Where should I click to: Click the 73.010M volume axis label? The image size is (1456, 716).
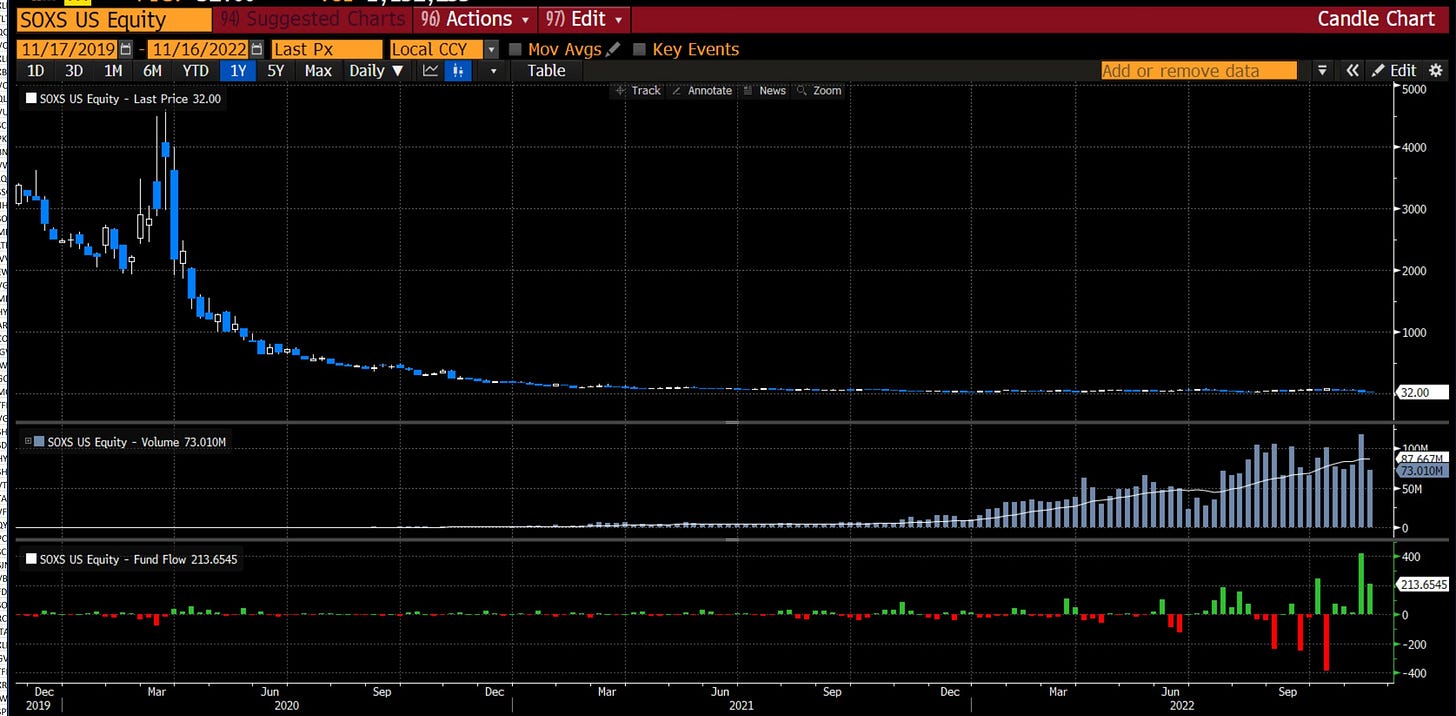coord(1422,470)
